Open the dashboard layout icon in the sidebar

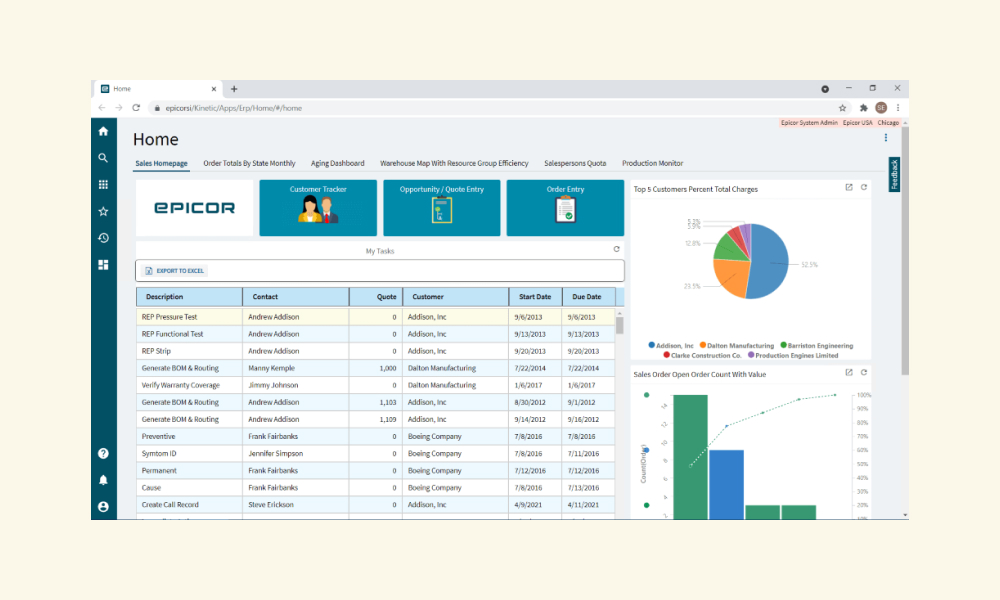tap(103, 265)
